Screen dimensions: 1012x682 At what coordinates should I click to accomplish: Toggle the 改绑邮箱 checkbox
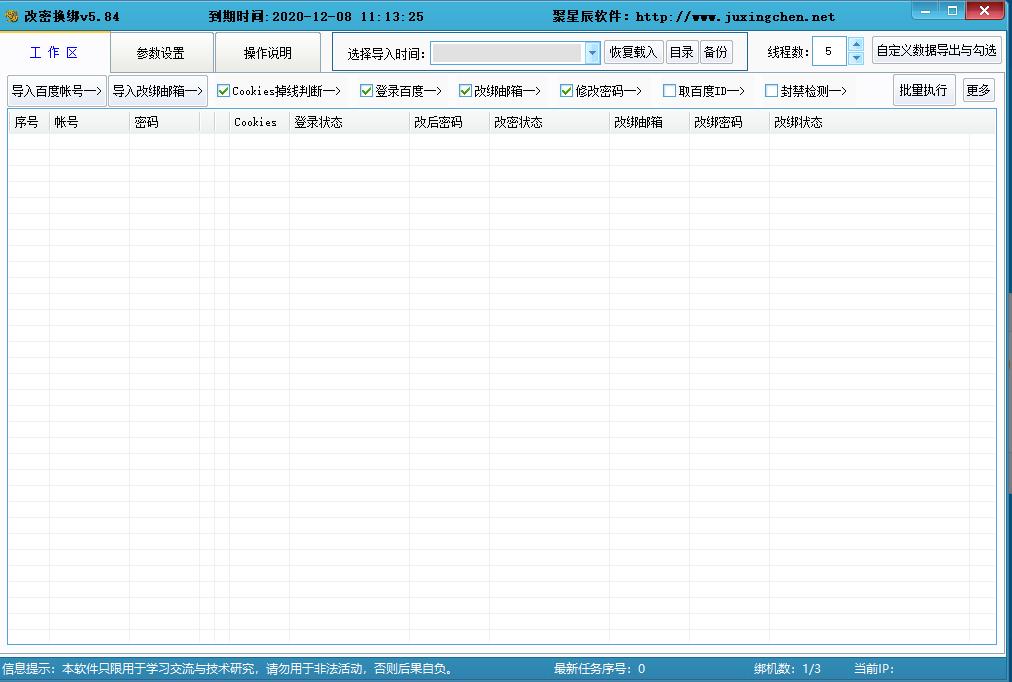465,90
